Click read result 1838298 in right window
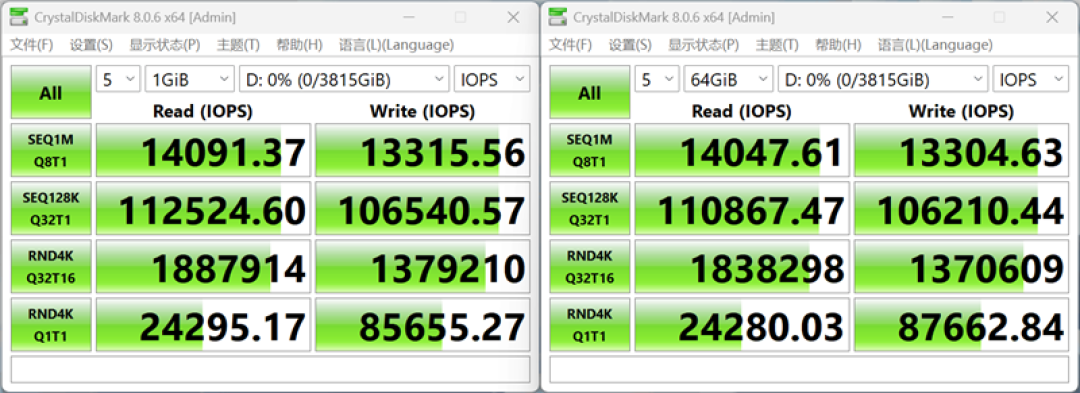 742,267
